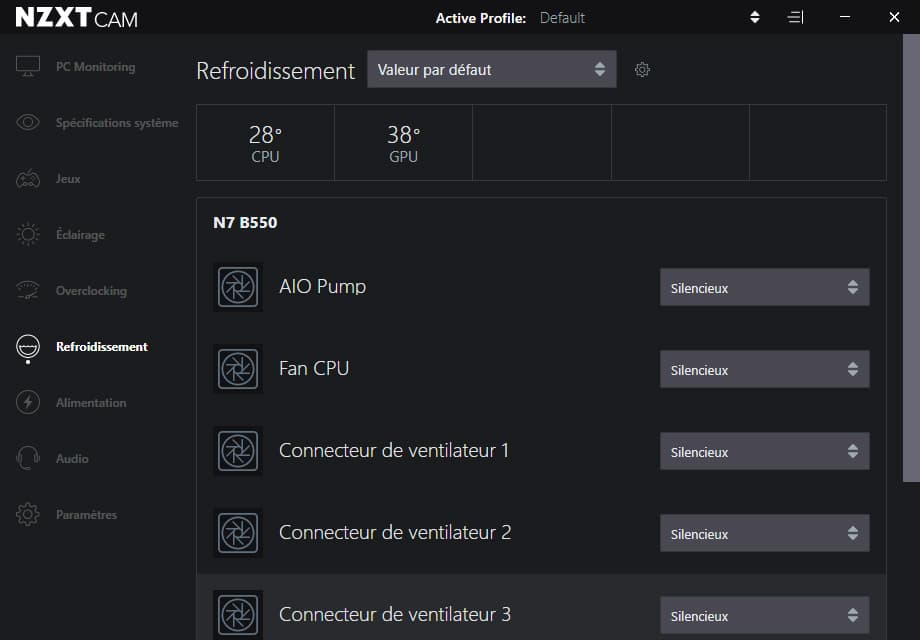Click the AIO Pump label
The width and height of the screenshot is (920, 640).
(x=323, y=286)
